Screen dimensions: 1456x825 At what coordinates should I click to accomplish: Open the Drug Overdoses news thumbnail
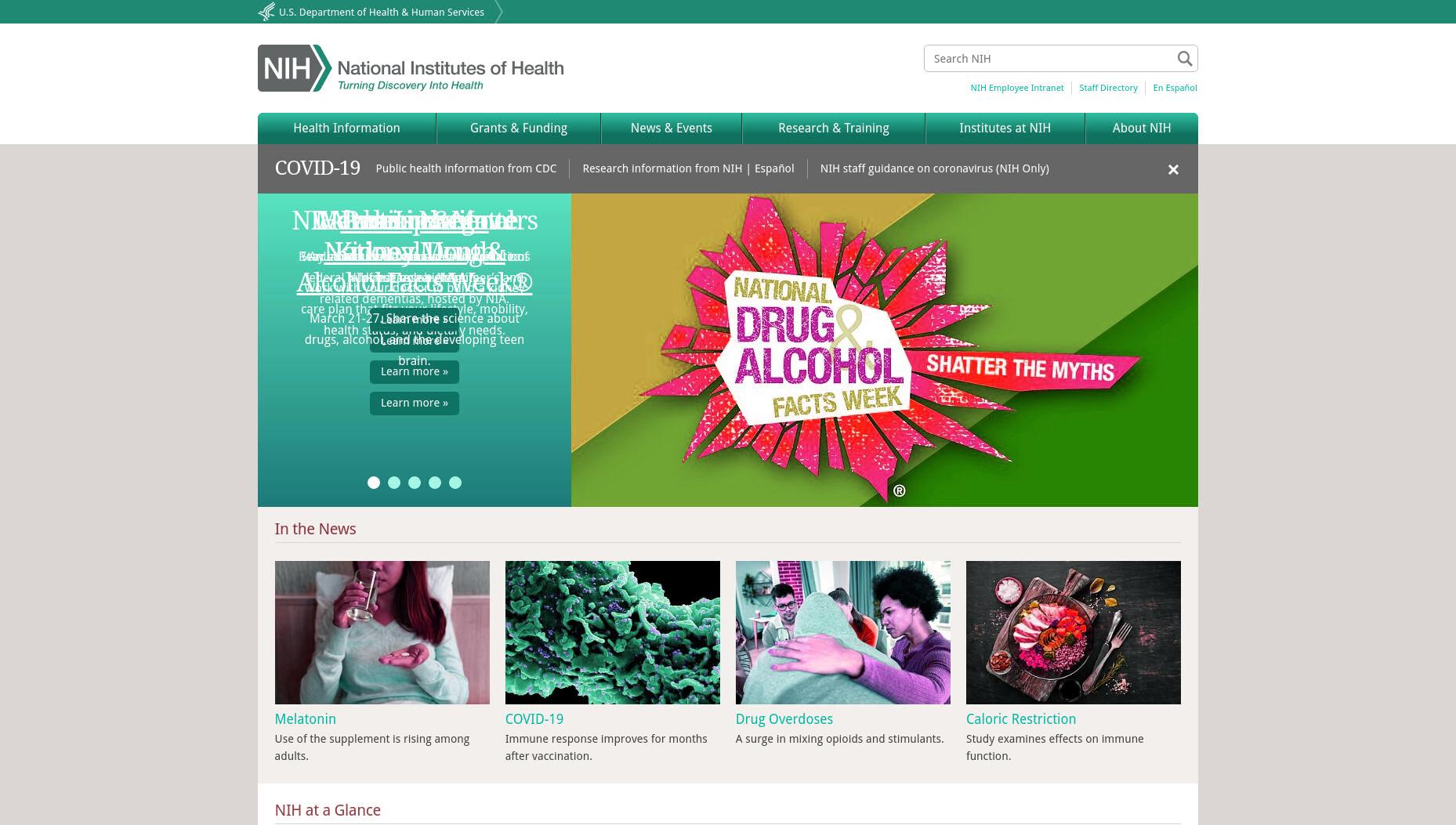pos(843,632)
